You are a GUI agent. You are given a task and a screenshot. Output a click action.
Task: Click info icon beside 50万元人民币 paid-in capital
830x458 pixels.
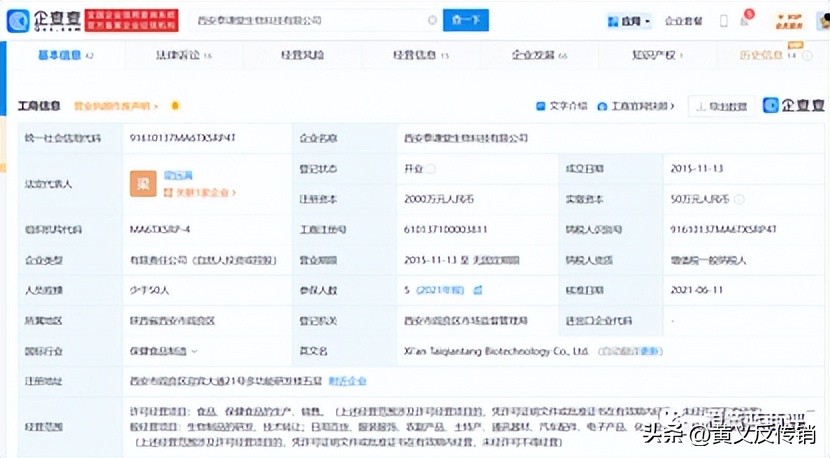(739, 200)
